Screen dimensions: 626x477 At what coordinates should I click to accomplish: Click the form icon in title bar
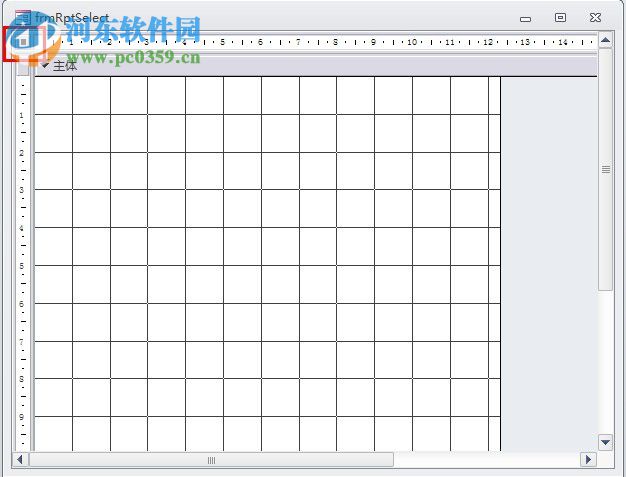(23, 17)
